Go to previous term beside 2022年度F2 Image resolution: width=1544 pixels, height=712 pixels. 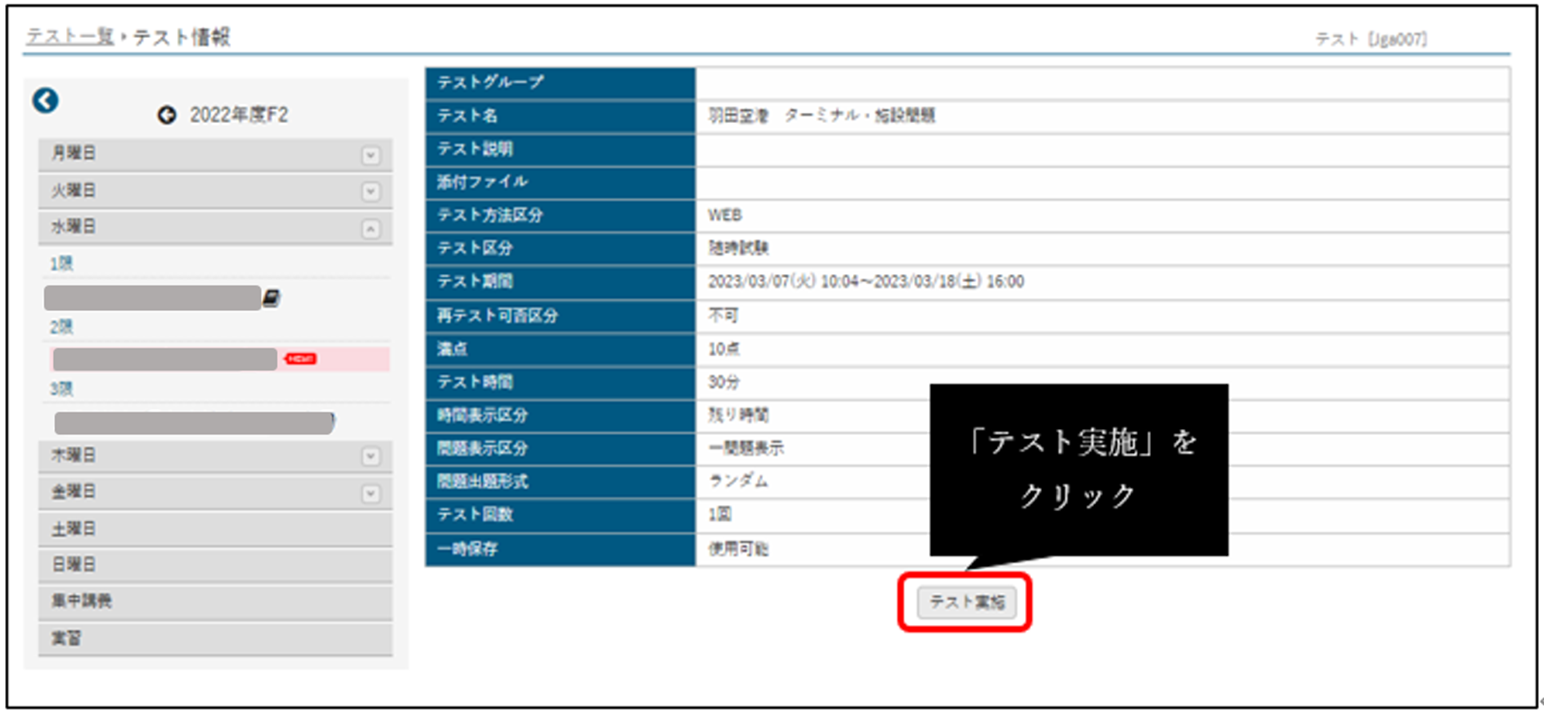pos(166,116)
